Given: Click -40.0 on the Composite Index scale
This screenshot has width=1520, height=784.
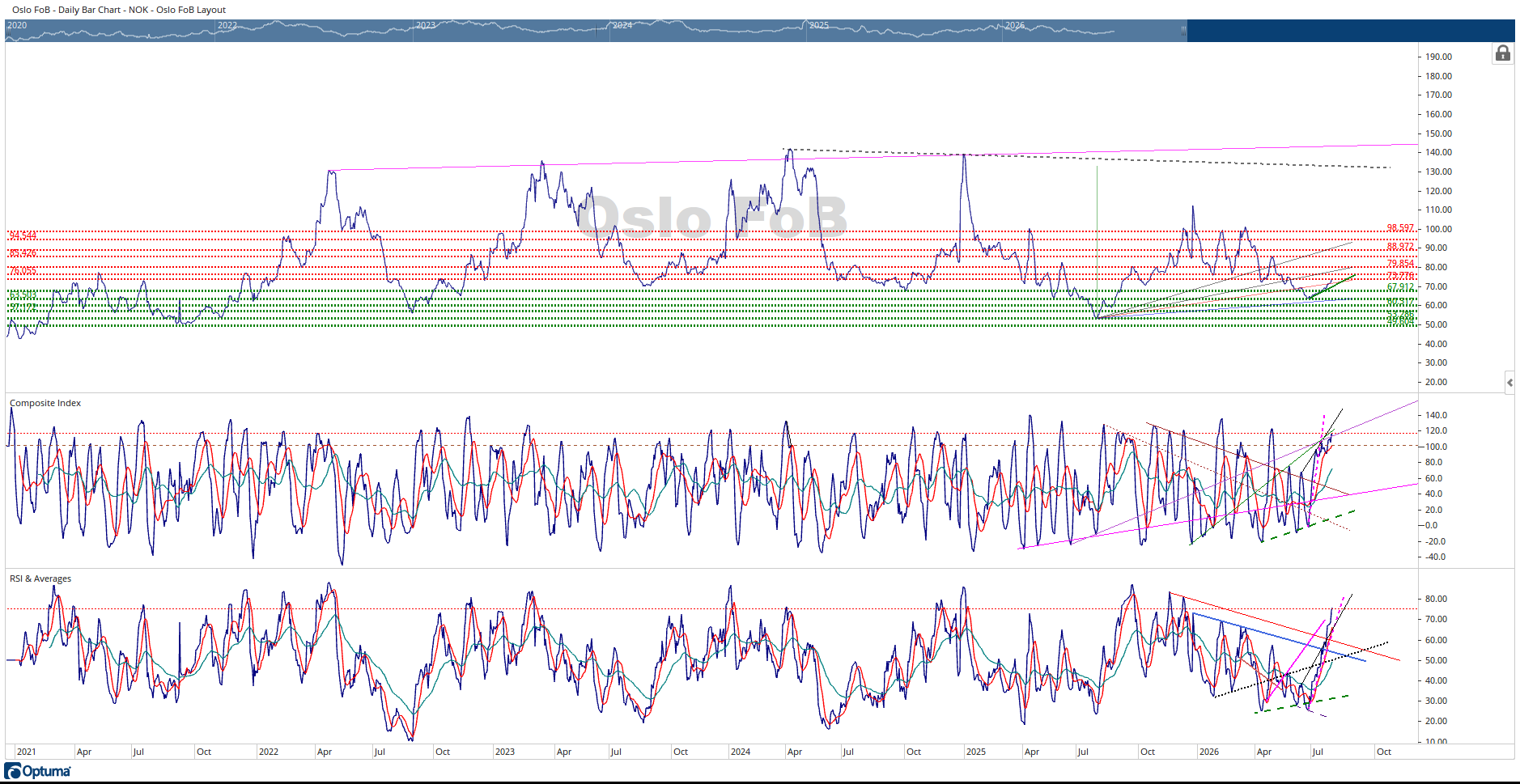Looking at the screenshot, I should 1434,557.
